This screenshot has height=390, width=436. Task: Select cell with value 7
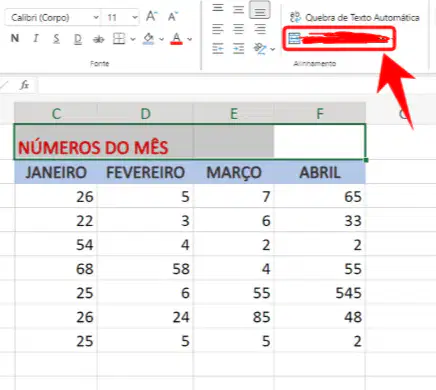coord(234,196)
